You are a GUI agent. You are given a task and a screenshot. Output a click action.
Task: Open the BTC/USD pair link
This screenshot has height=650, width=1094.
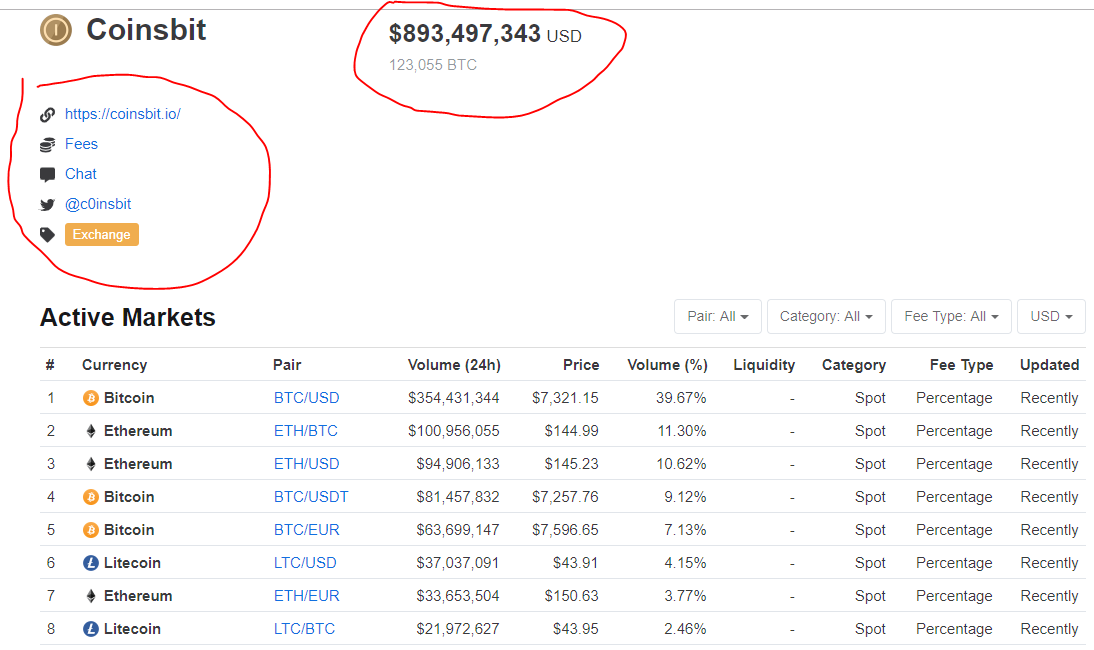click(306, 398)
